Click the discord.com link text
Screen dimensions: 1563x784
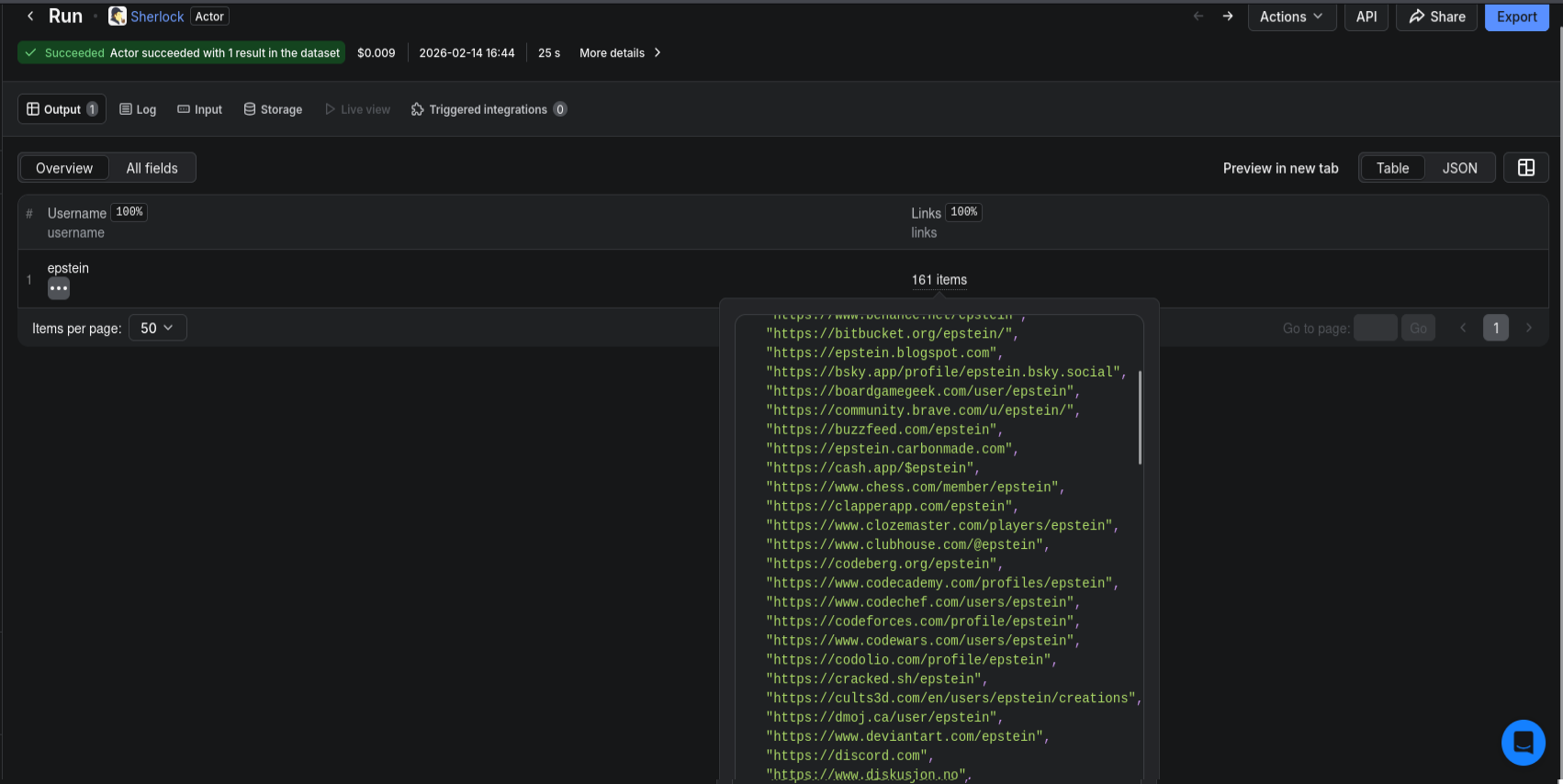pyautogui.click(x=847, y=758)
